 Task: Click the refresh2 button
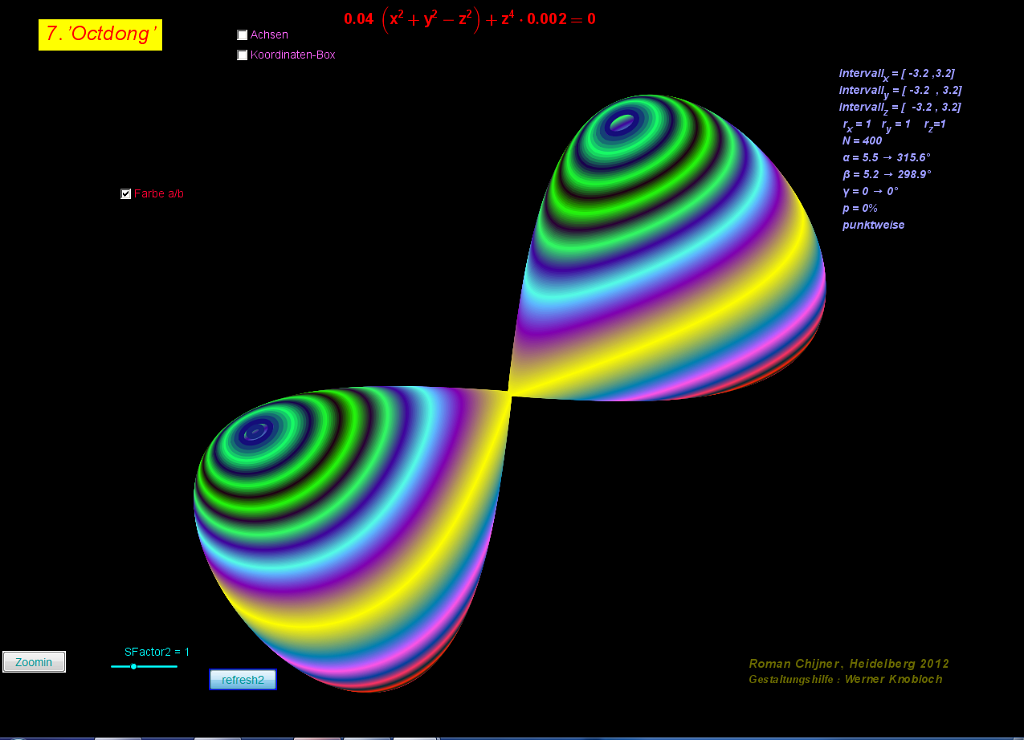243,680
